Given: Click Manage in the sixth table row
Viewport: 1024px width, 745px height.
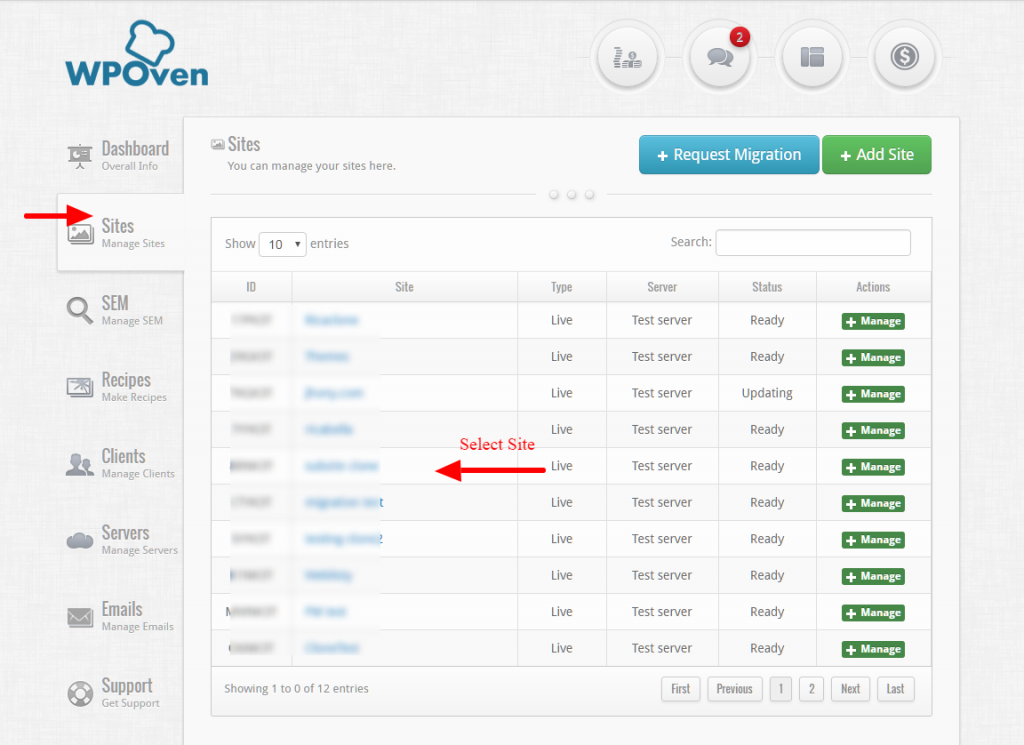Looking at the screenshot, I should point(873,503).
